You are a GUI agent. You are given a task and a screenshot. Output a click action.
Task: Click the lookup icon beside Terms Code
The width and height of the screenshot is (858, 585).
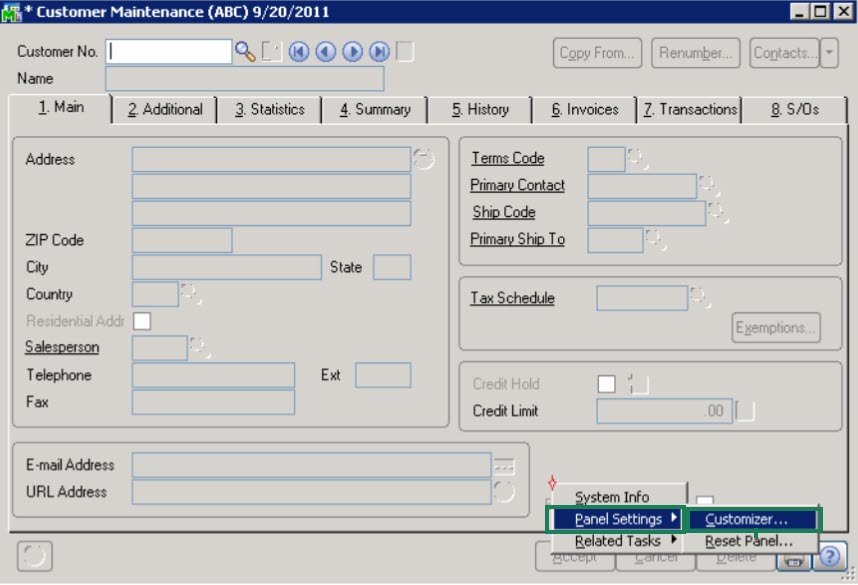point(638,159)
